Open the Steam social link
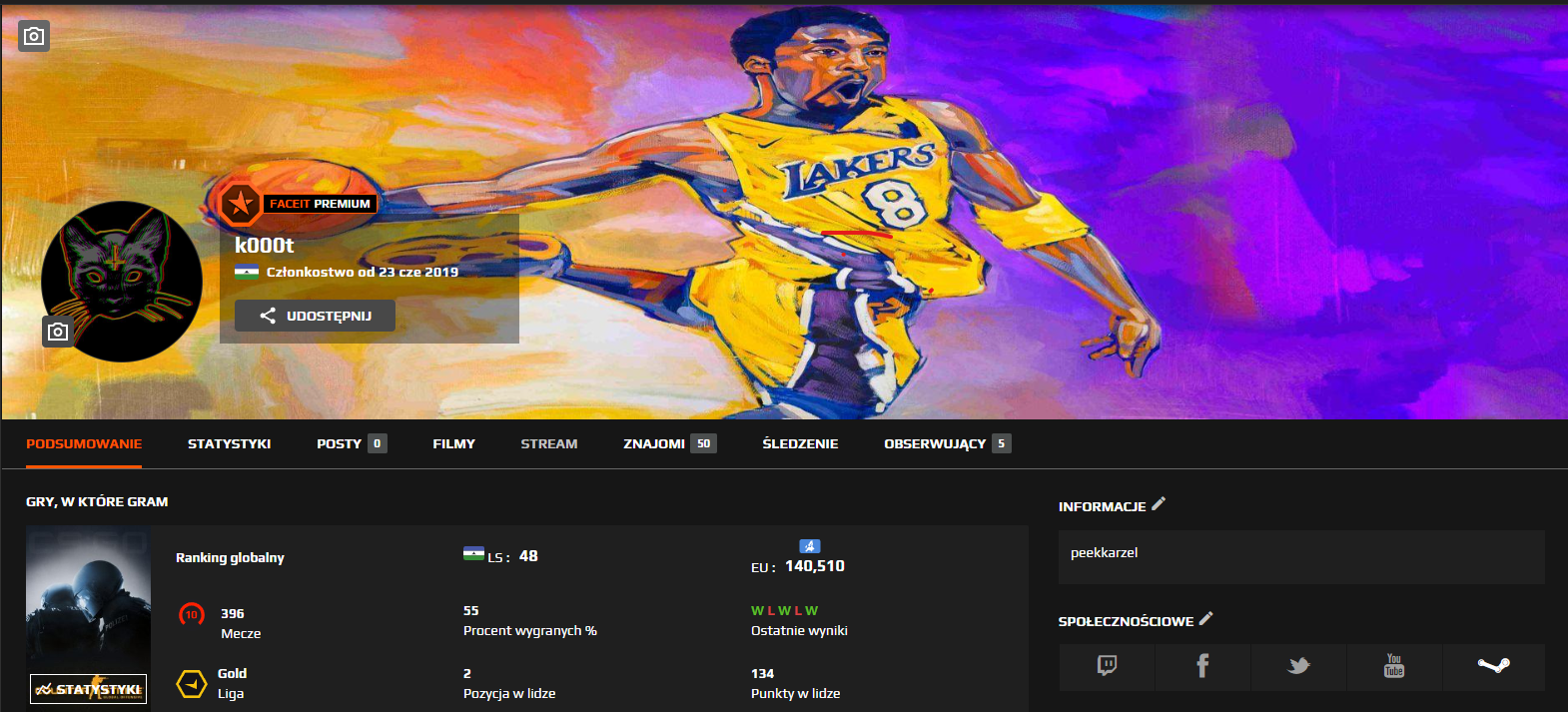This screenshot has width=1568, height=712. pyautogui.click(x=1493, y=666)
